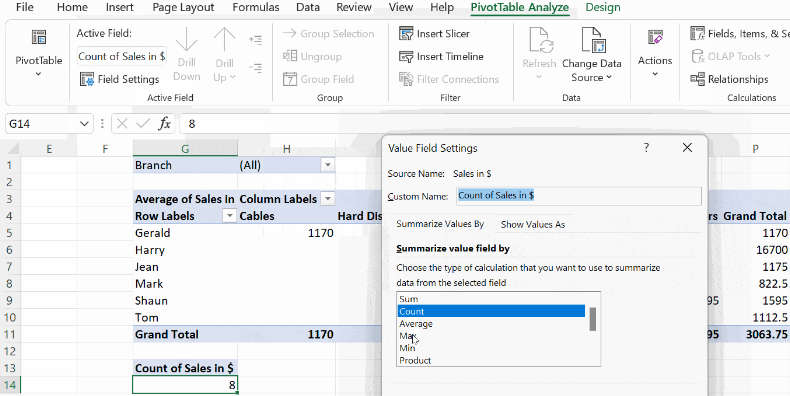790x396 pixels.
Task: Switch to the Home tab
Action: [x=72, y=8]
